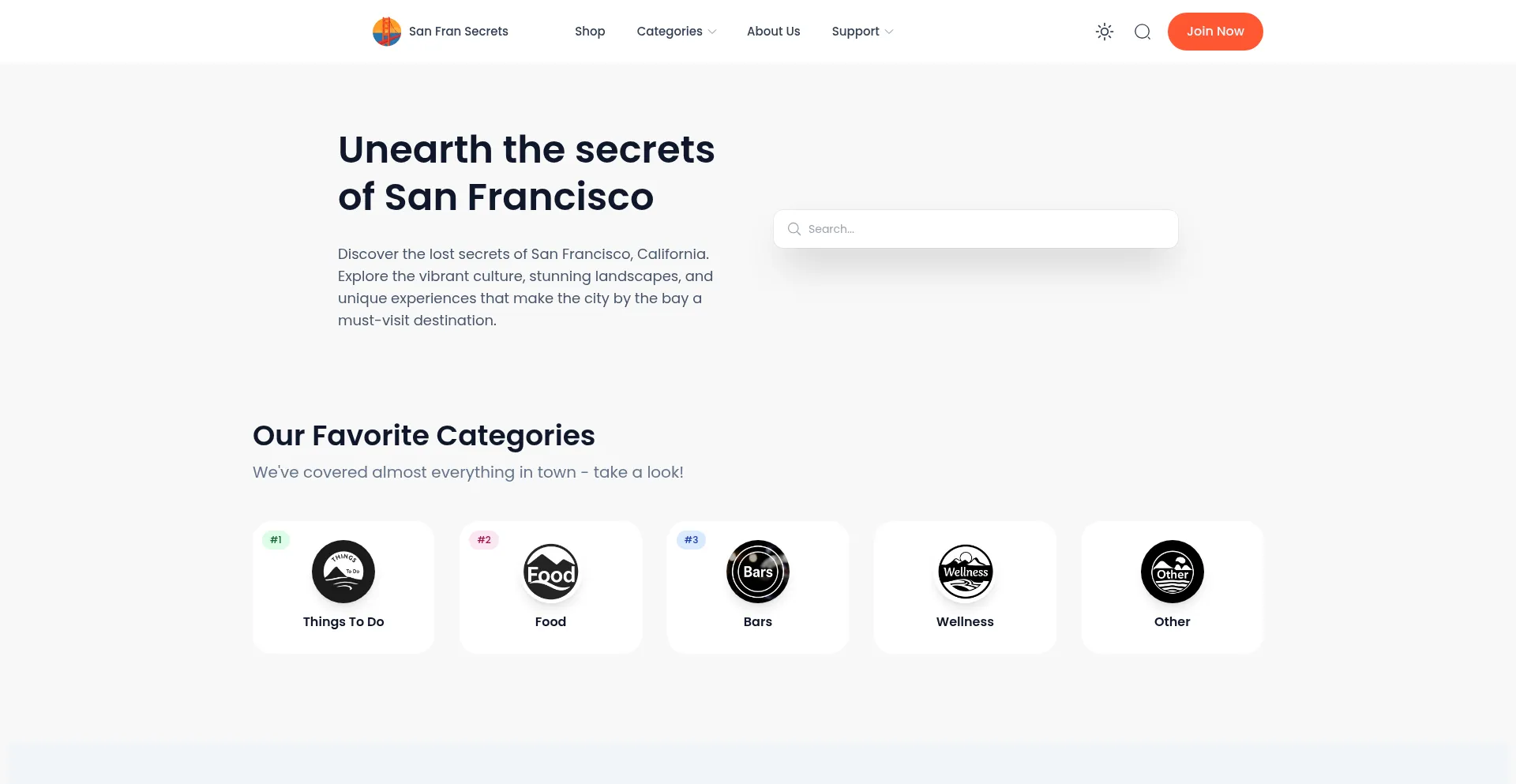Click the Join Now button
Viewport: 1516px width, 784px height.
coord(1215,32)
